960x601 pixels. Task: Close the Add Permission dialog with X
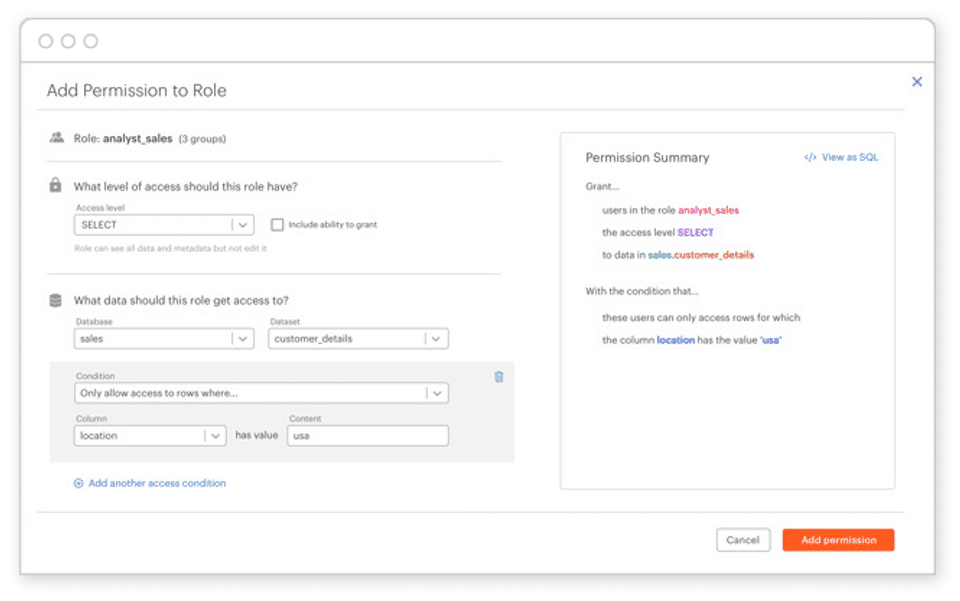tap(917, 82)
